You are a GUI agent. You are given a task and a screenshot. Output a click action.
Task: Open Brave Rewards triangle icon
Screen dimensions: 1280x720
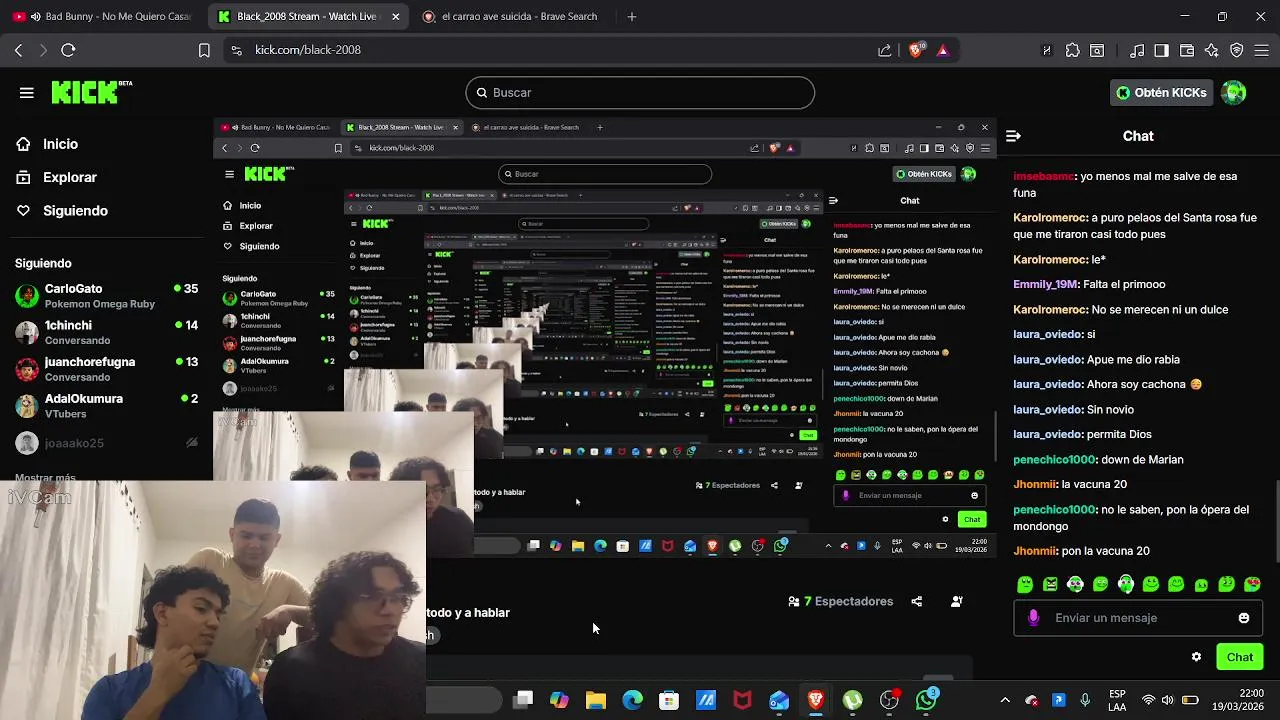click(x=942, y=50)
